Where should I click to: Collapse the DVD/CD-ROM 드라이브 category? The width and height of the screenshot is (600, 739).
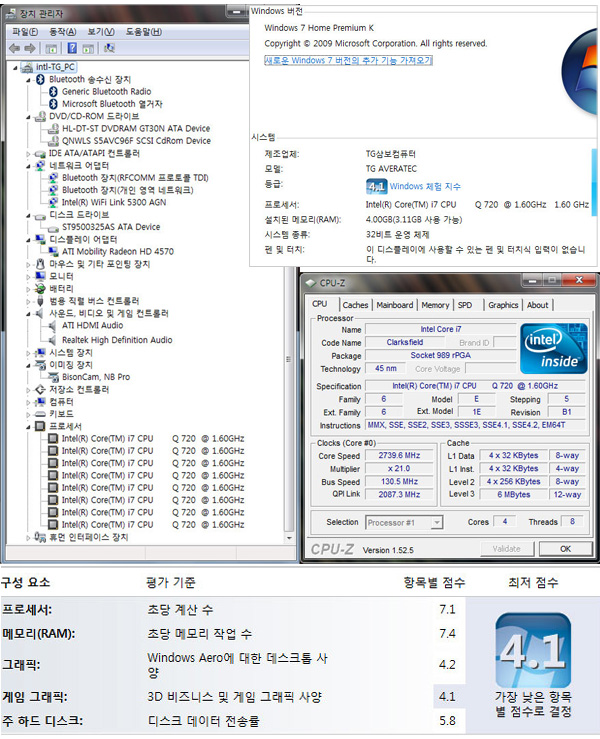pos(28,117)
